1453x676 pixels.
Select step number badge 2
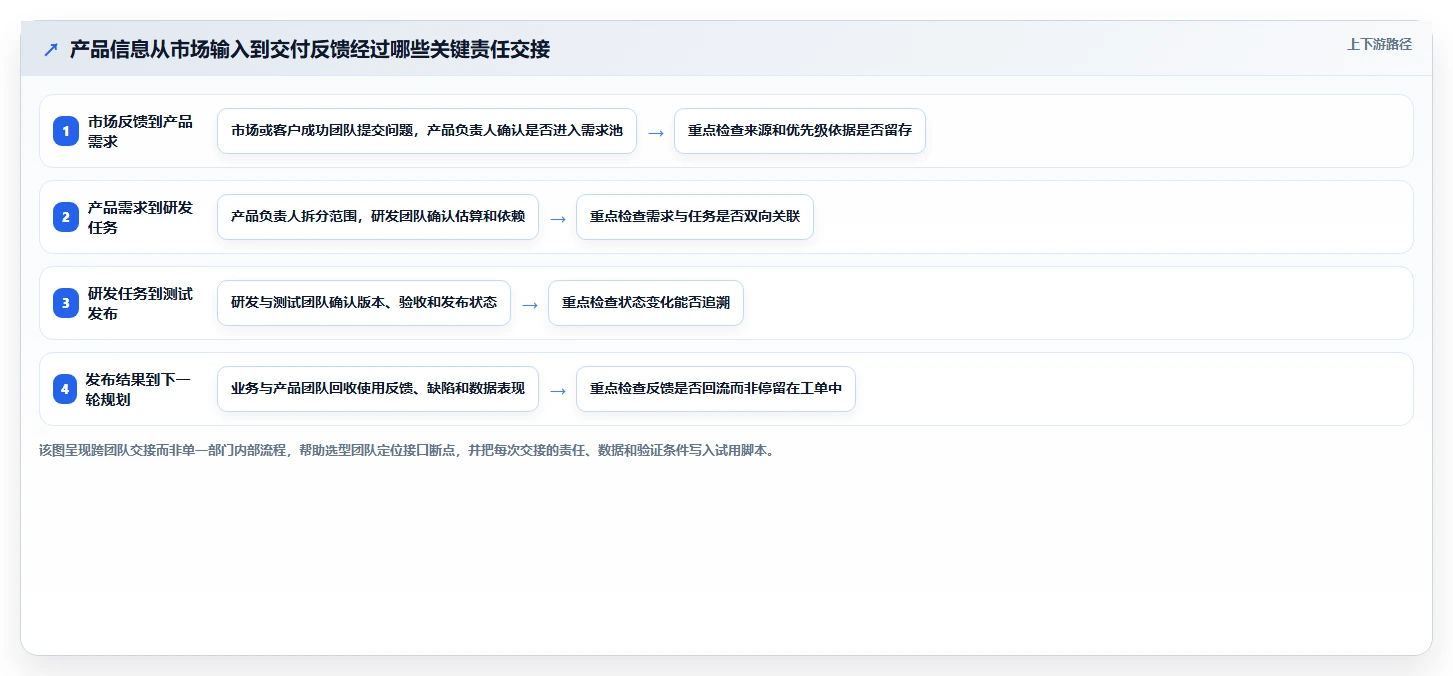click(x=66, y=217)
